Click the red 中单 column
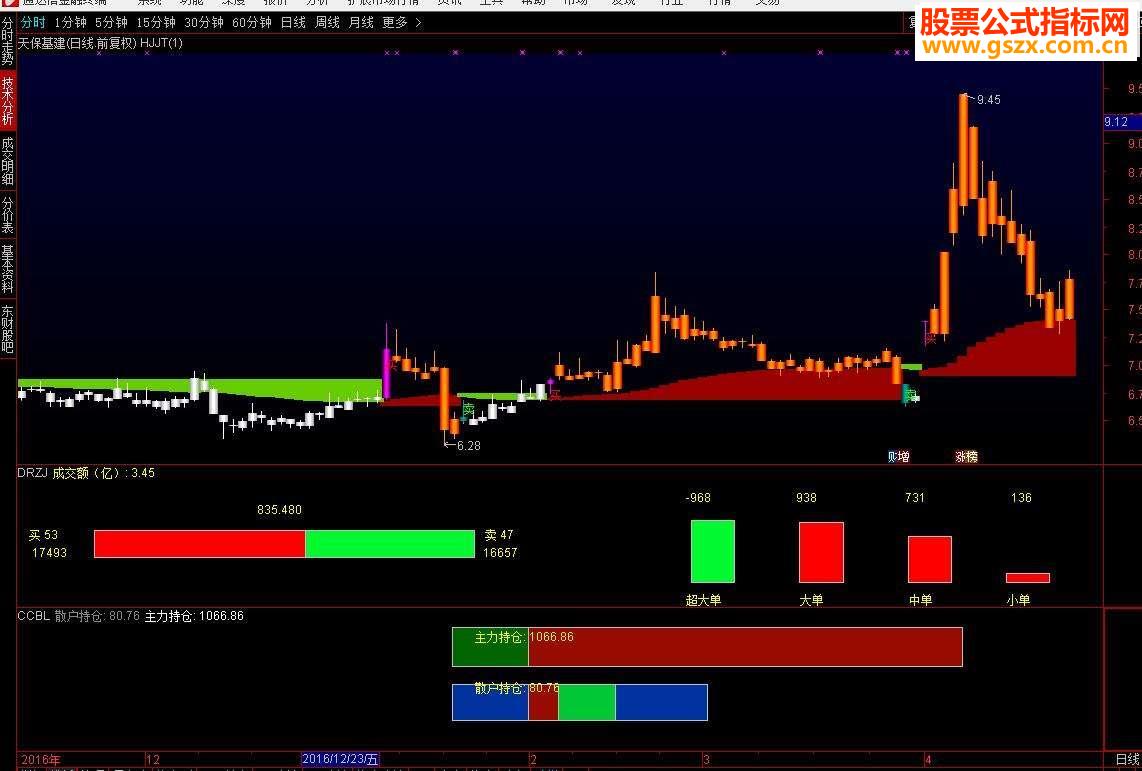1142x771 pixels. coord(930,559)
